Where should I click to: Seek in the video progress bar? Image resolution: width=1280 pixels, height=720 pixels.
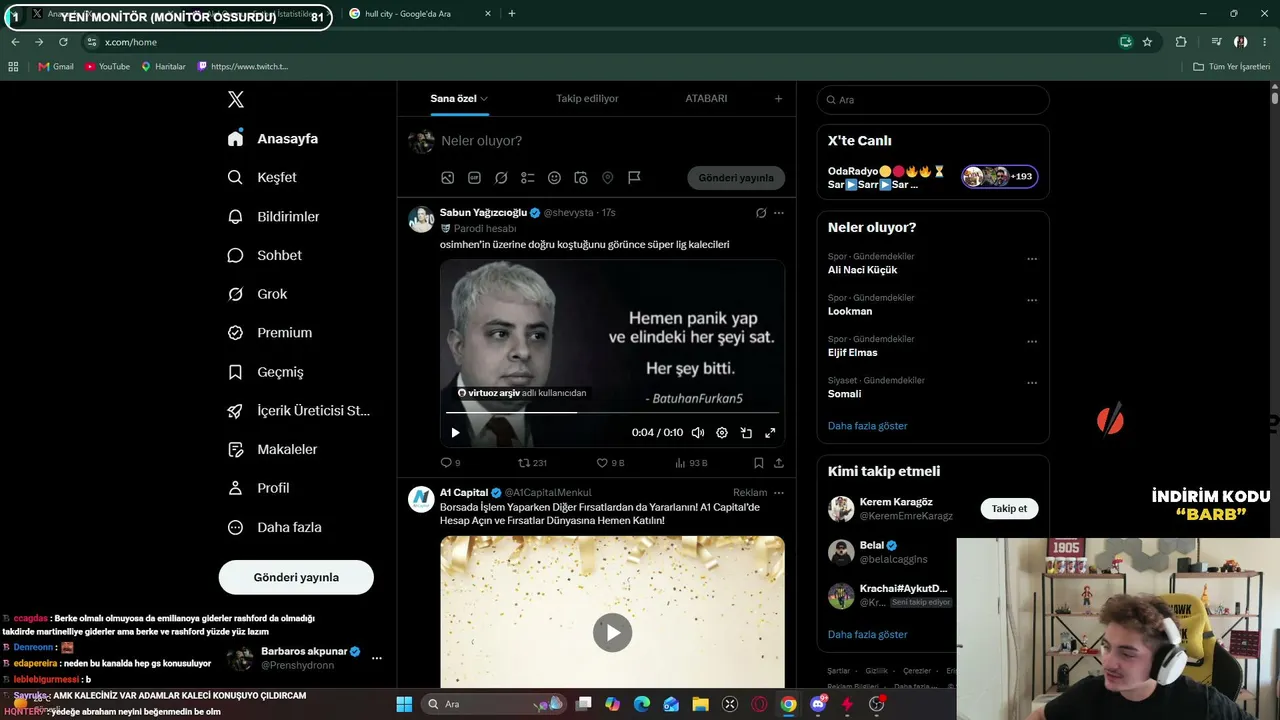(x=612, y=412)
